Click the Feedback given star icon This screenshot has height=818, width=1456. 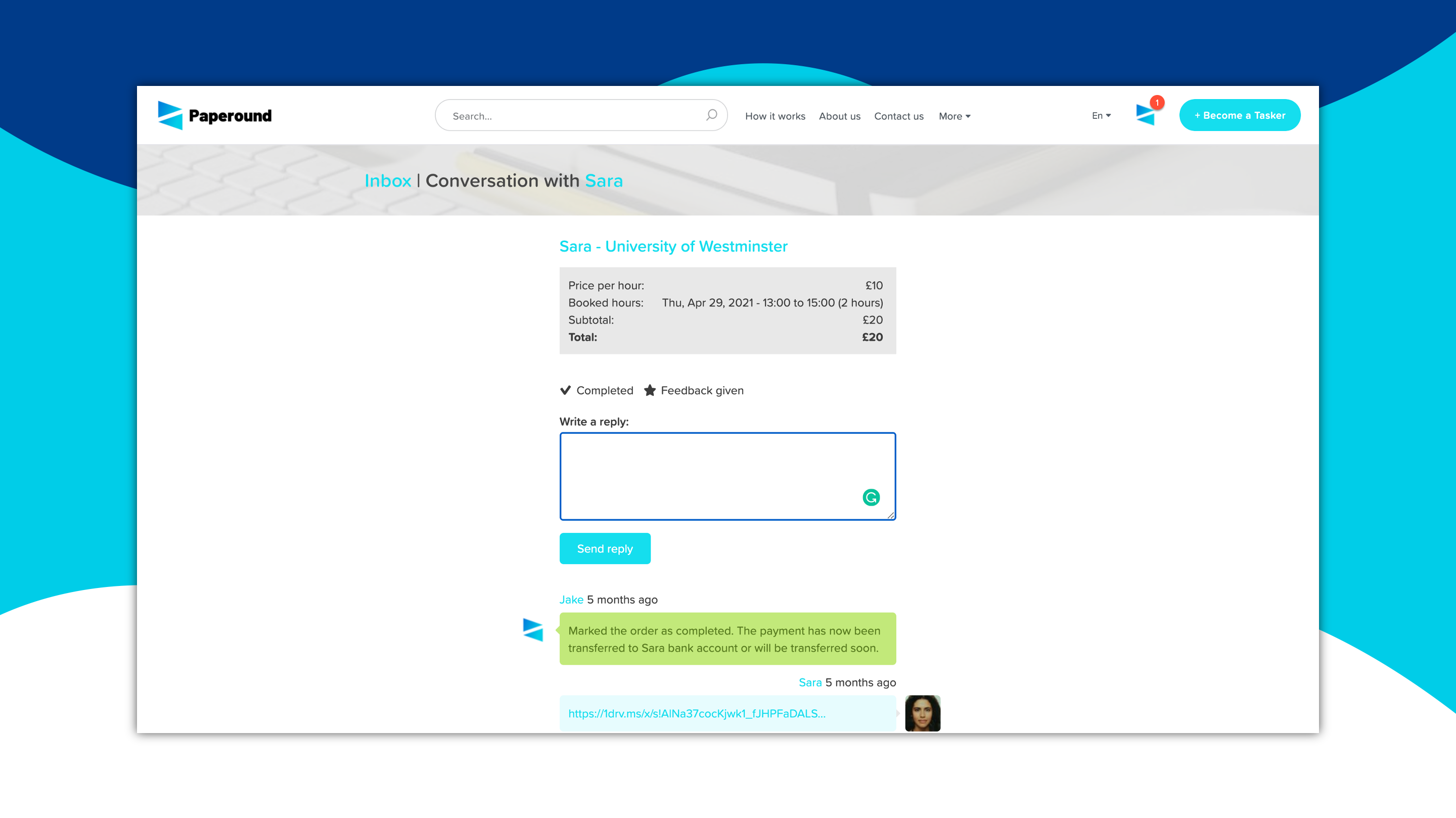(x=650, y=390)
